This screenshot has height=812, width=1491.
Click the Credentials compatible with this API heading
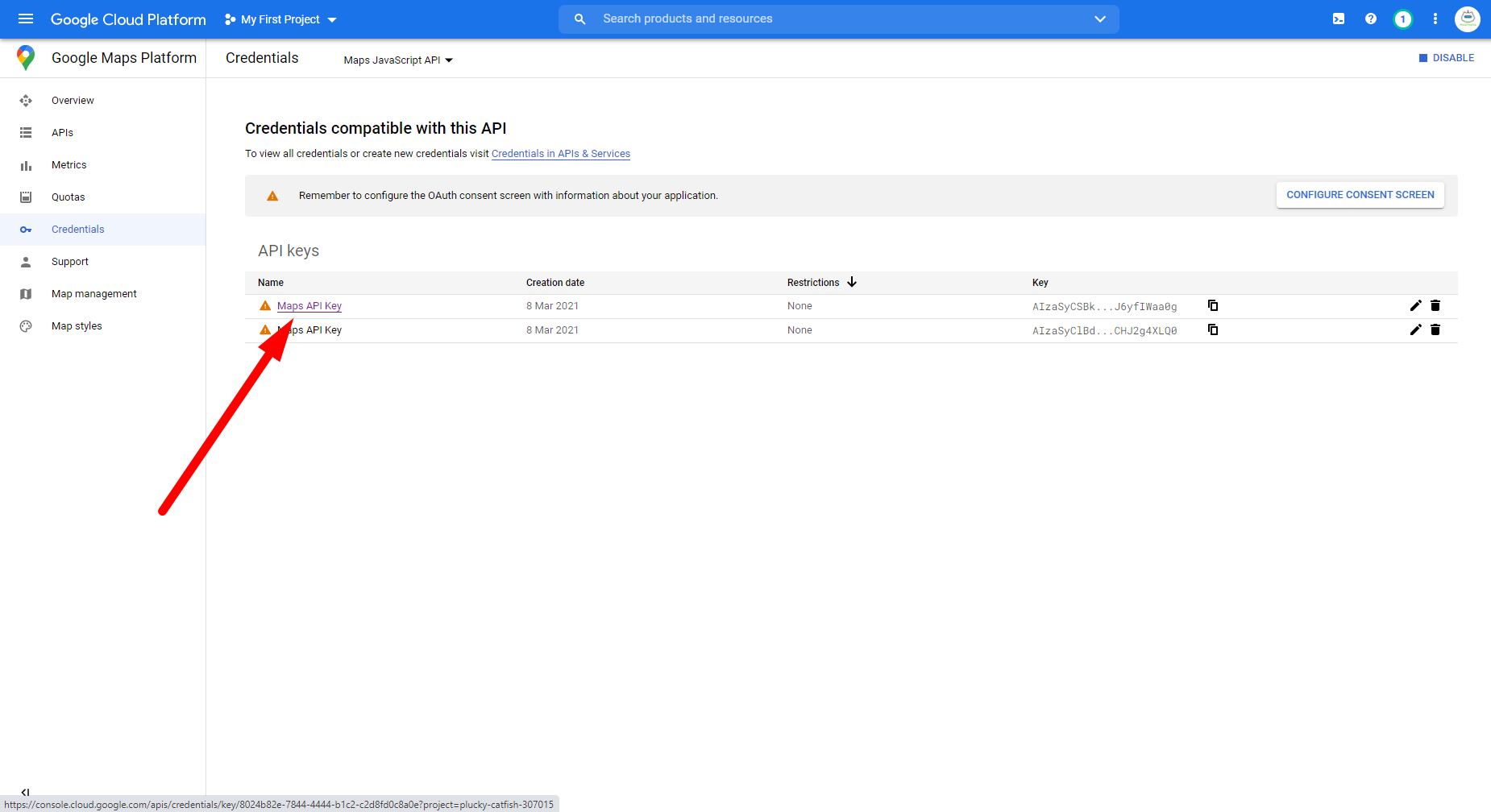pos(376,128)
